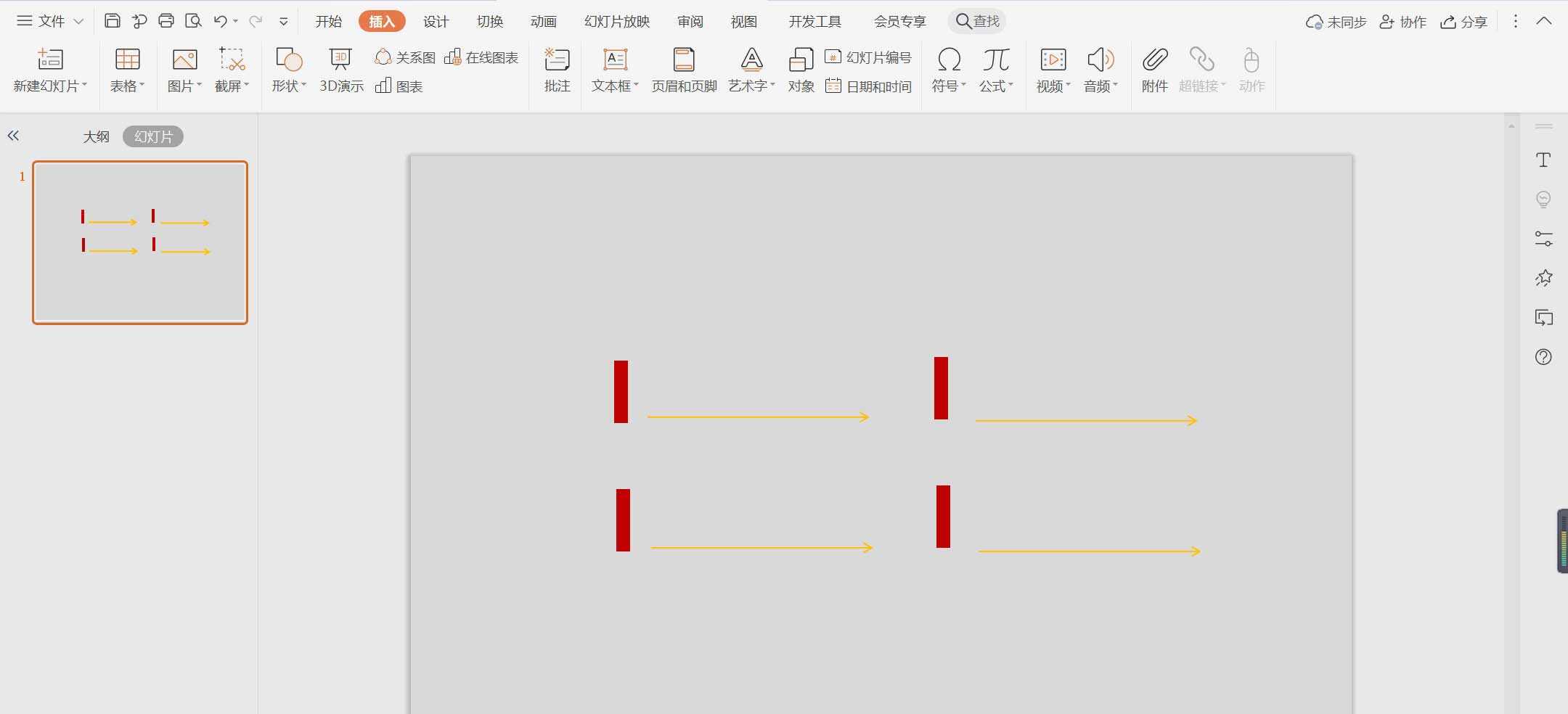Collapse the slide panel with double chevron
1568x714 pixels.
pyautogui.click(x=13, y=136)
